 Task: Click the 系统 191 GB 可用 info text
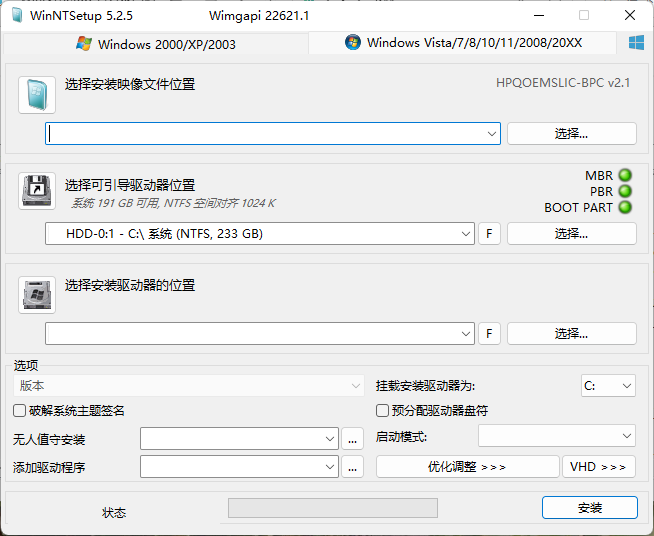173,203
